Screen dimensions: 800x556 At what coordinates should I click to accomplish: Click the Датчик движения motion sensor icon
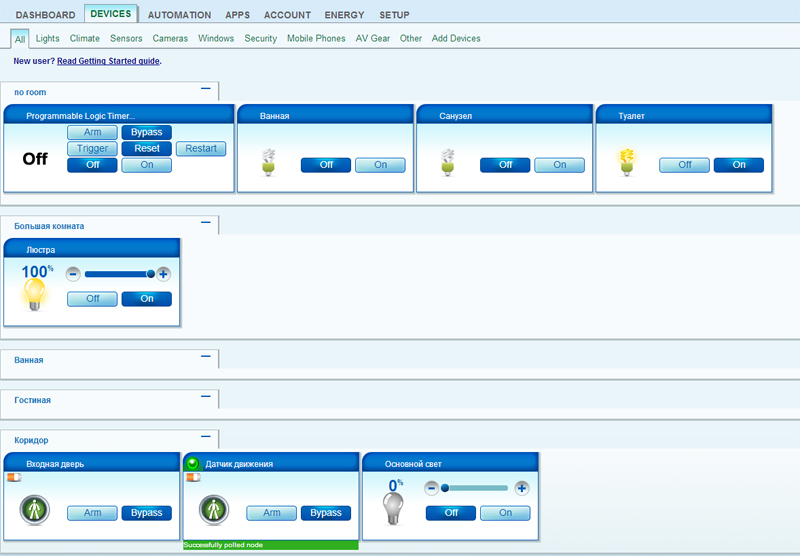click(x=214, y=510)
